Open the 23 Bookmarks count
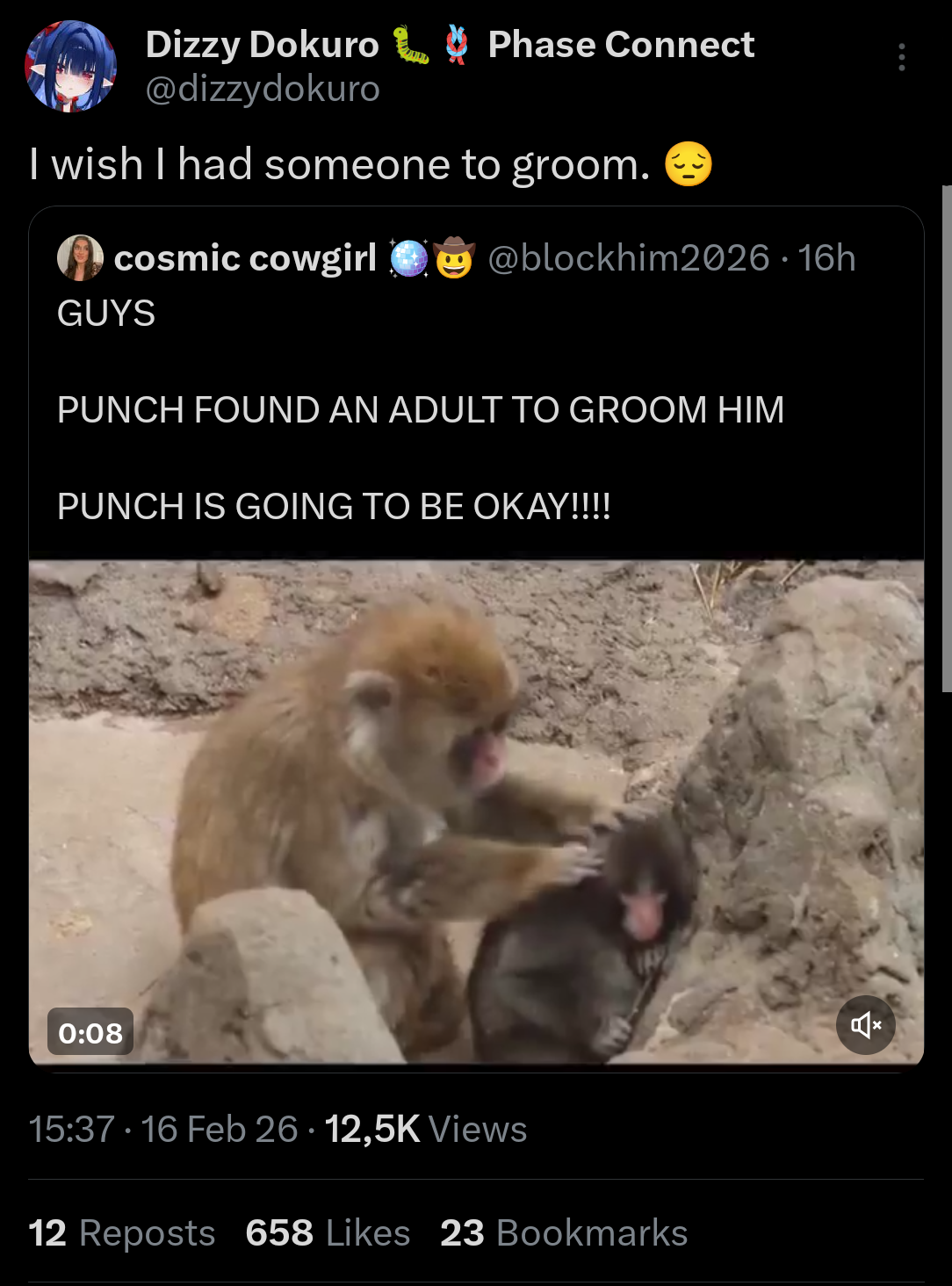Viewport: 952px width, 1286px height. 564,1232
